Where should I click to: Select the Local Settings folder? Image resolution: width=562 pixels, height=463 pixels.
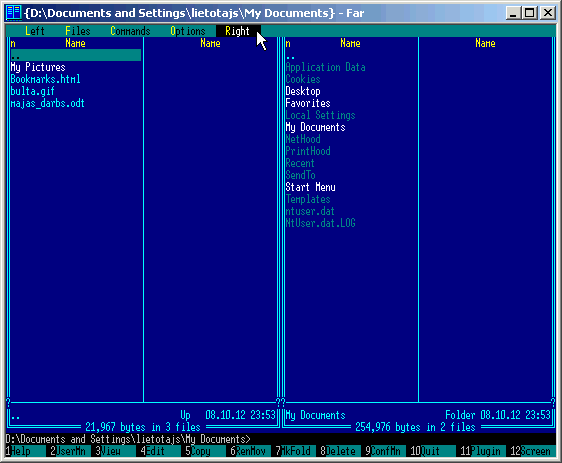tap(320, 115)
